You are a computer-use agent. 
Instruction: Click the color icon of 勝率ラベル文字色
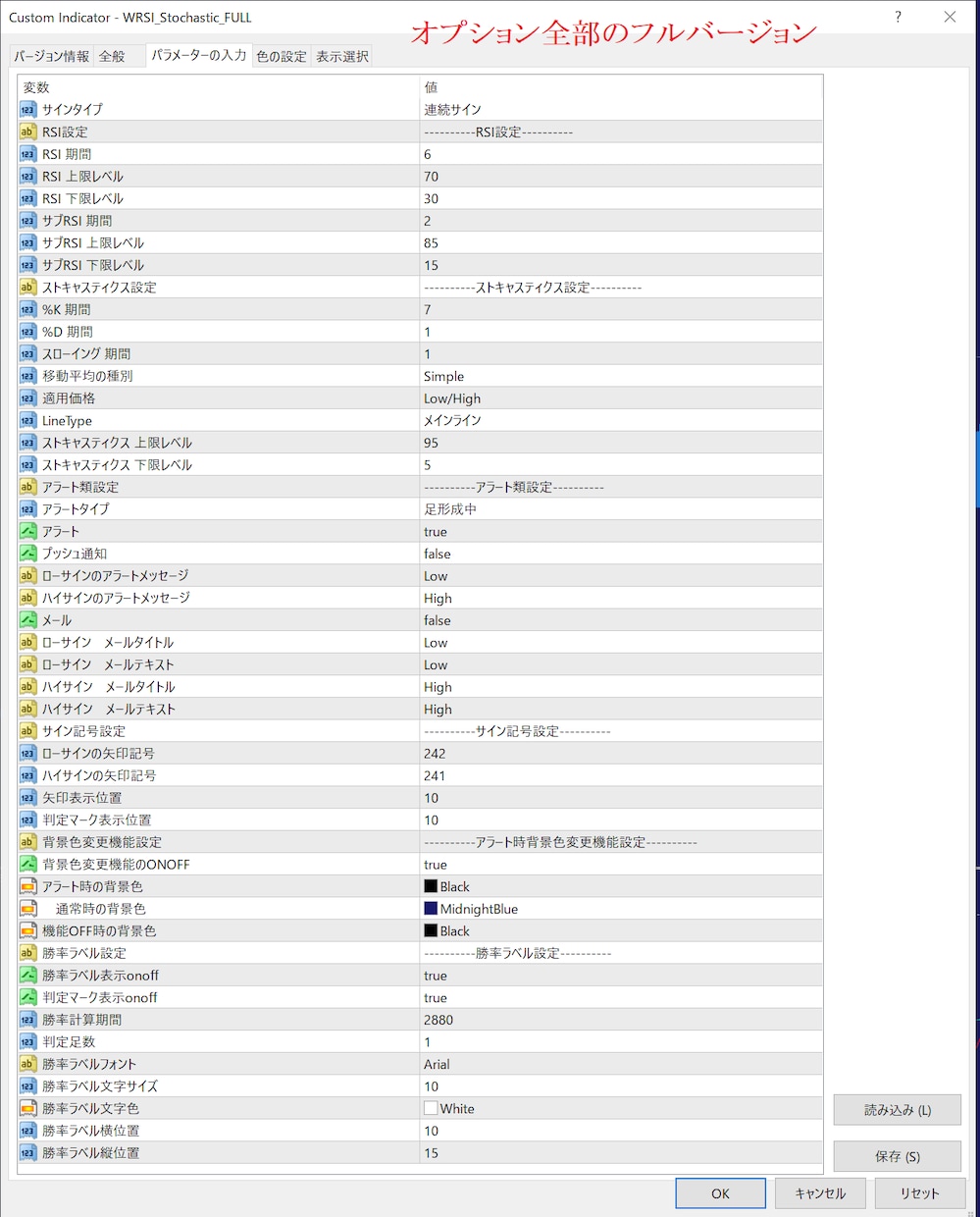tap(27, 1108)
